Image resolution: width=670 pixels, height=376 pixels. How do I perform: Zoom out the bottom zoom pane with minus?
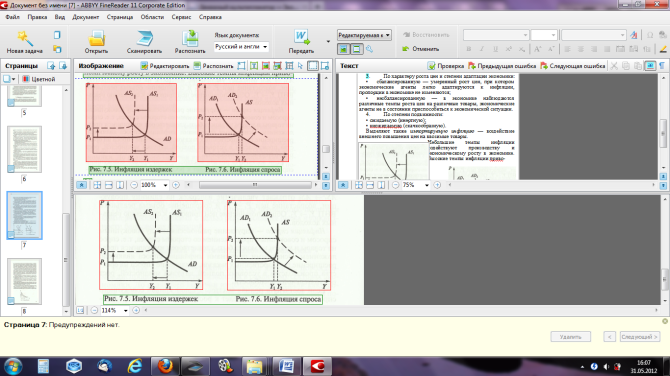point(94,310)
